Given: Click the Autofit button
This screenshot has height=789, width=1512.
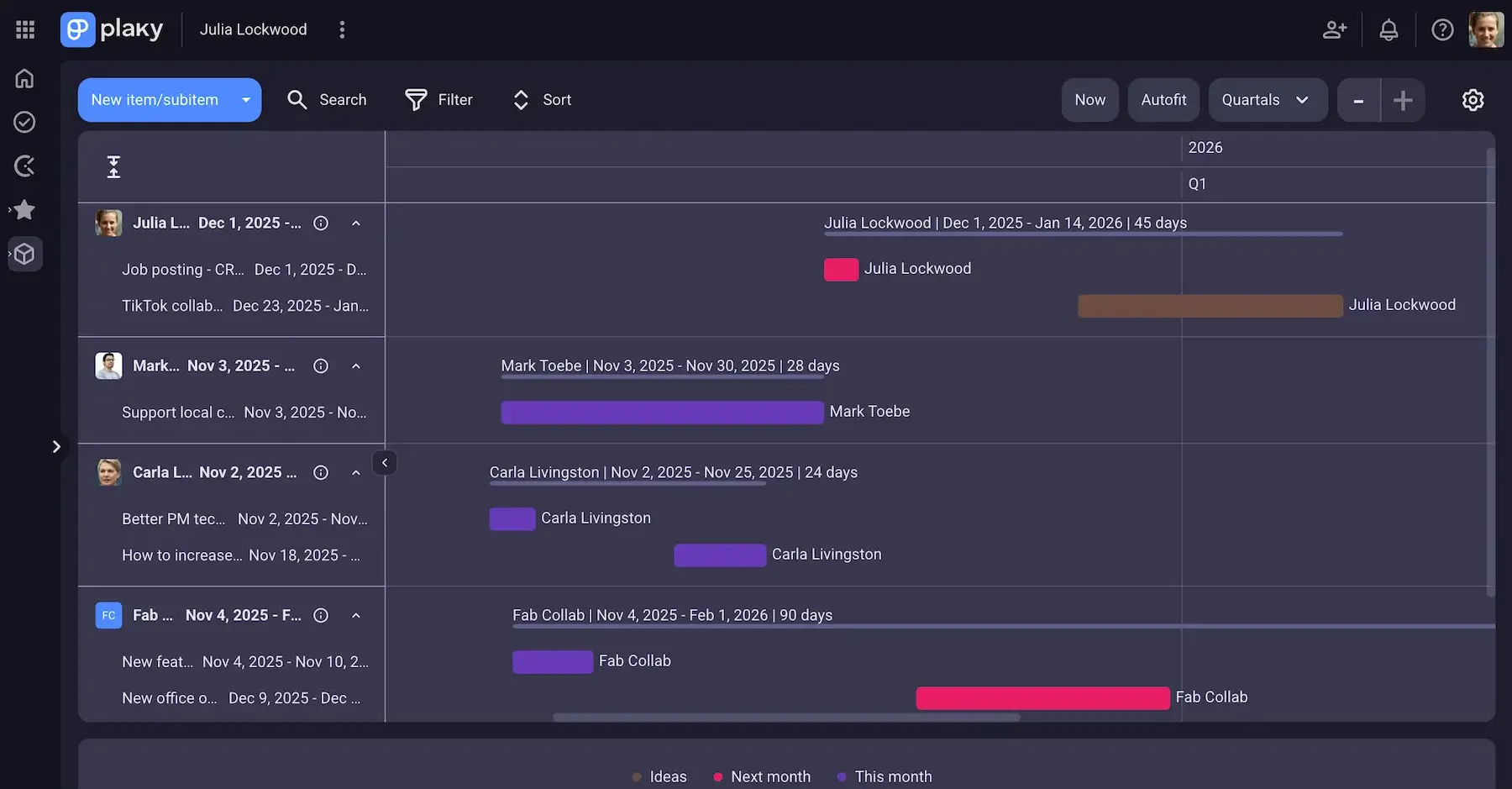Looking at the screenshot, I should click(x=1163, y=100).
